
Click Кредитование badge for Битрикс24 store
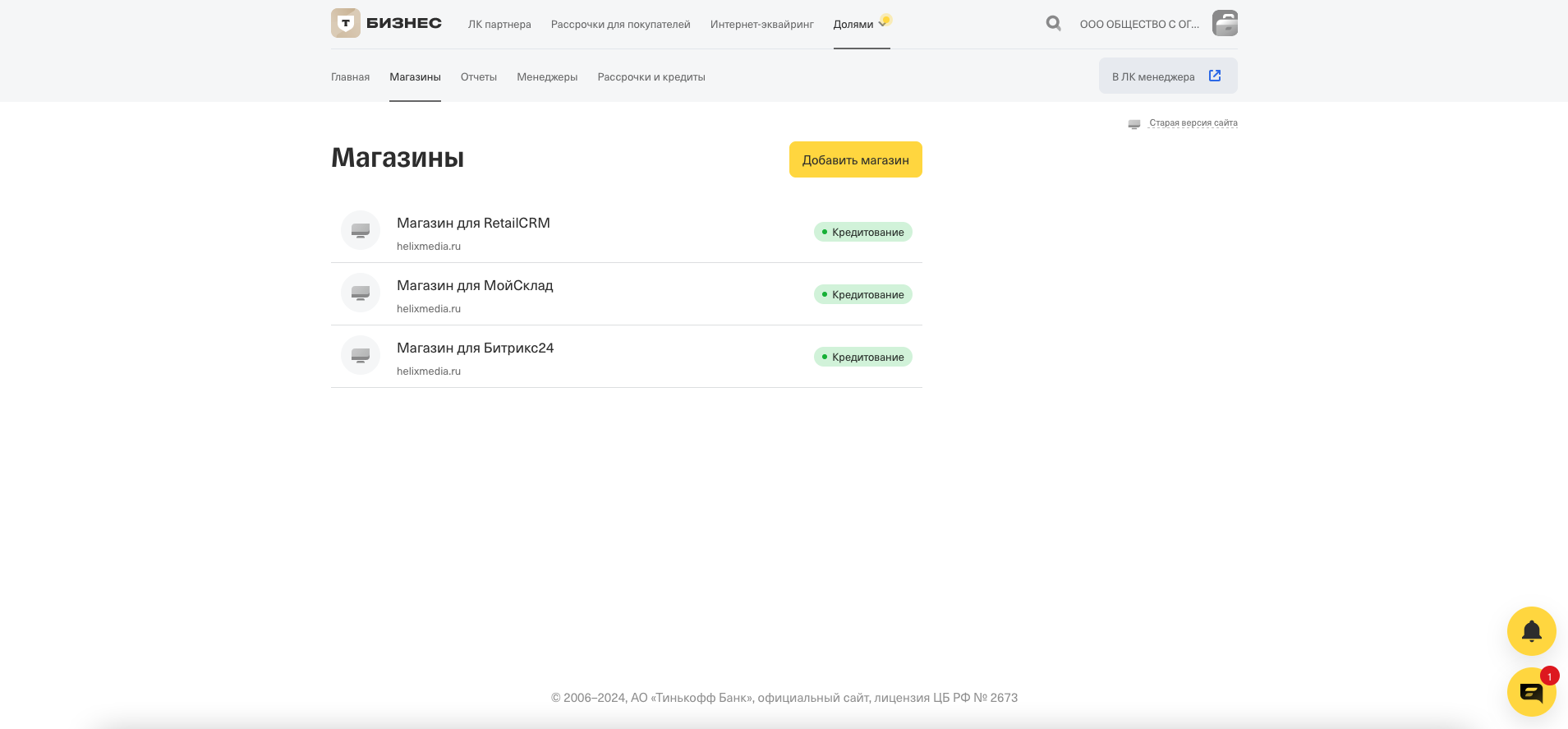(x=862, y=357)
